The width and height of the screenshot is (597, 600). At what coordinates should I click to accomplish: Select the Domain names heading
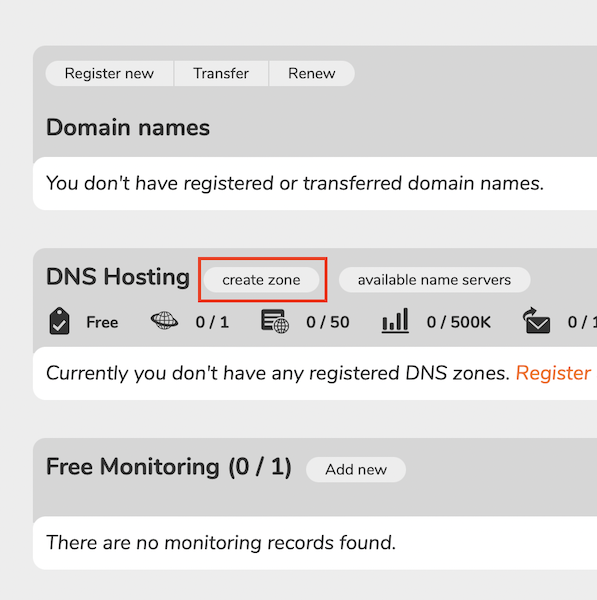128,127
